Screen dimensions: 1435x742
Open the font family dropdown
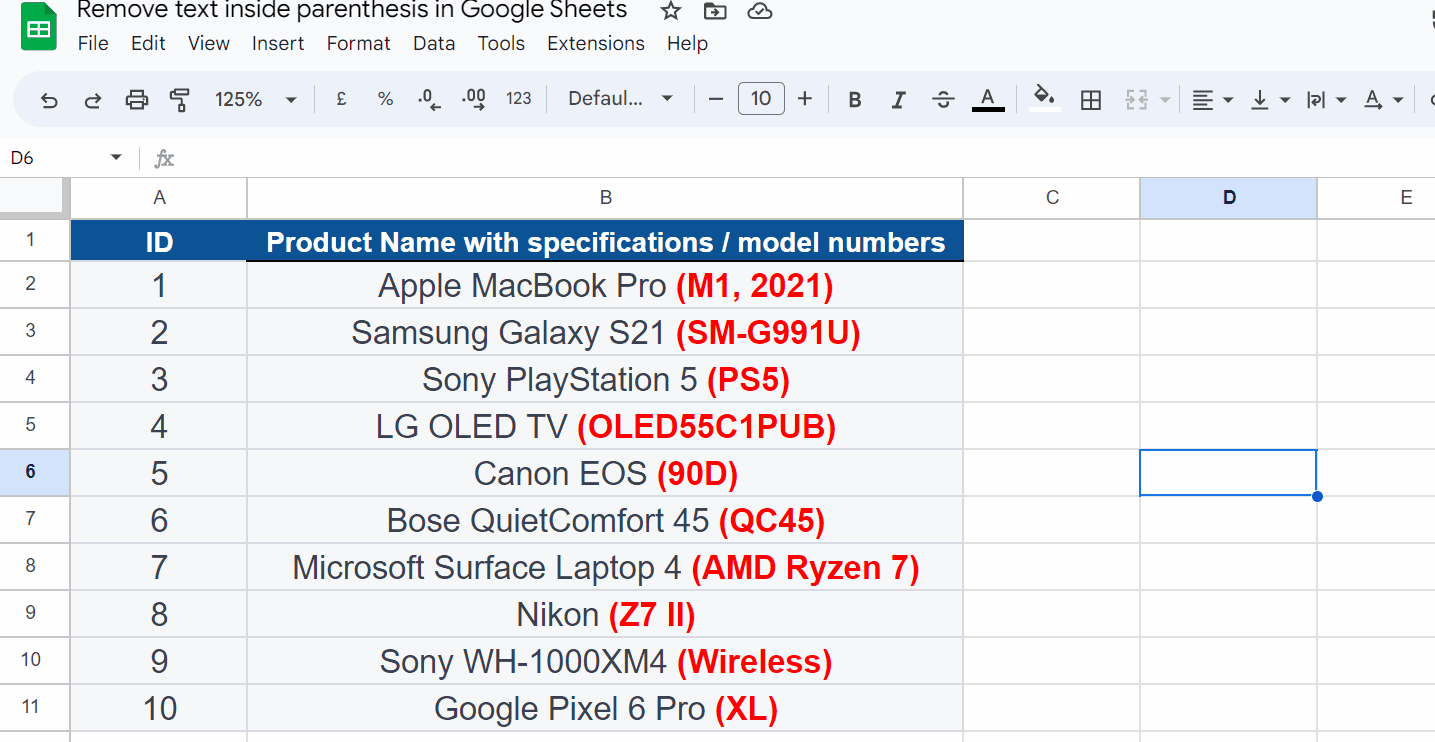[x=618, y=99]
